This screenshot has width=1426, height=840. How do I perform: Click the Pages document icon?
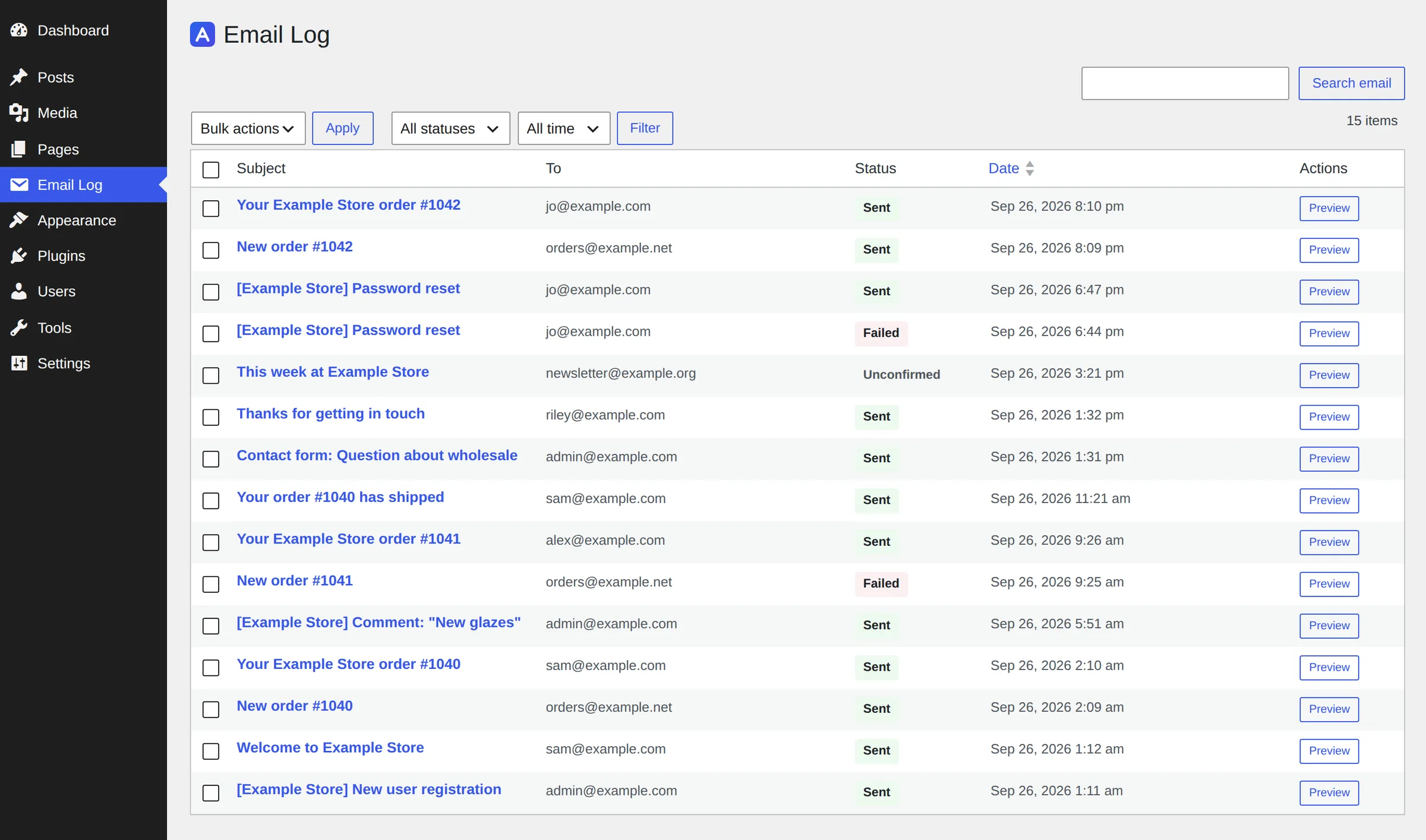(x=19, y=149)
